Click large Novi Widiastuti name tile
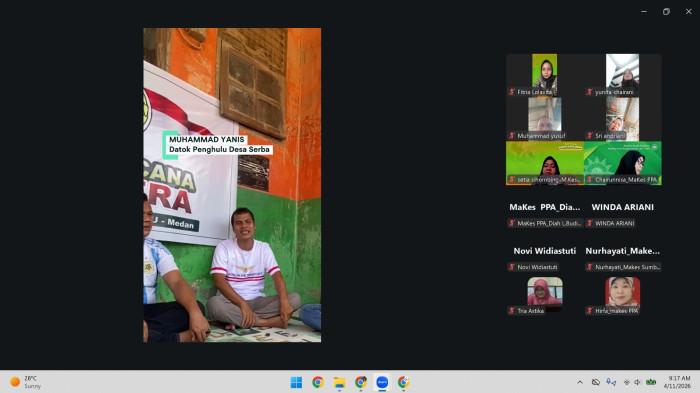The width and height of the screenshot is (700, 393). point(545,251)
